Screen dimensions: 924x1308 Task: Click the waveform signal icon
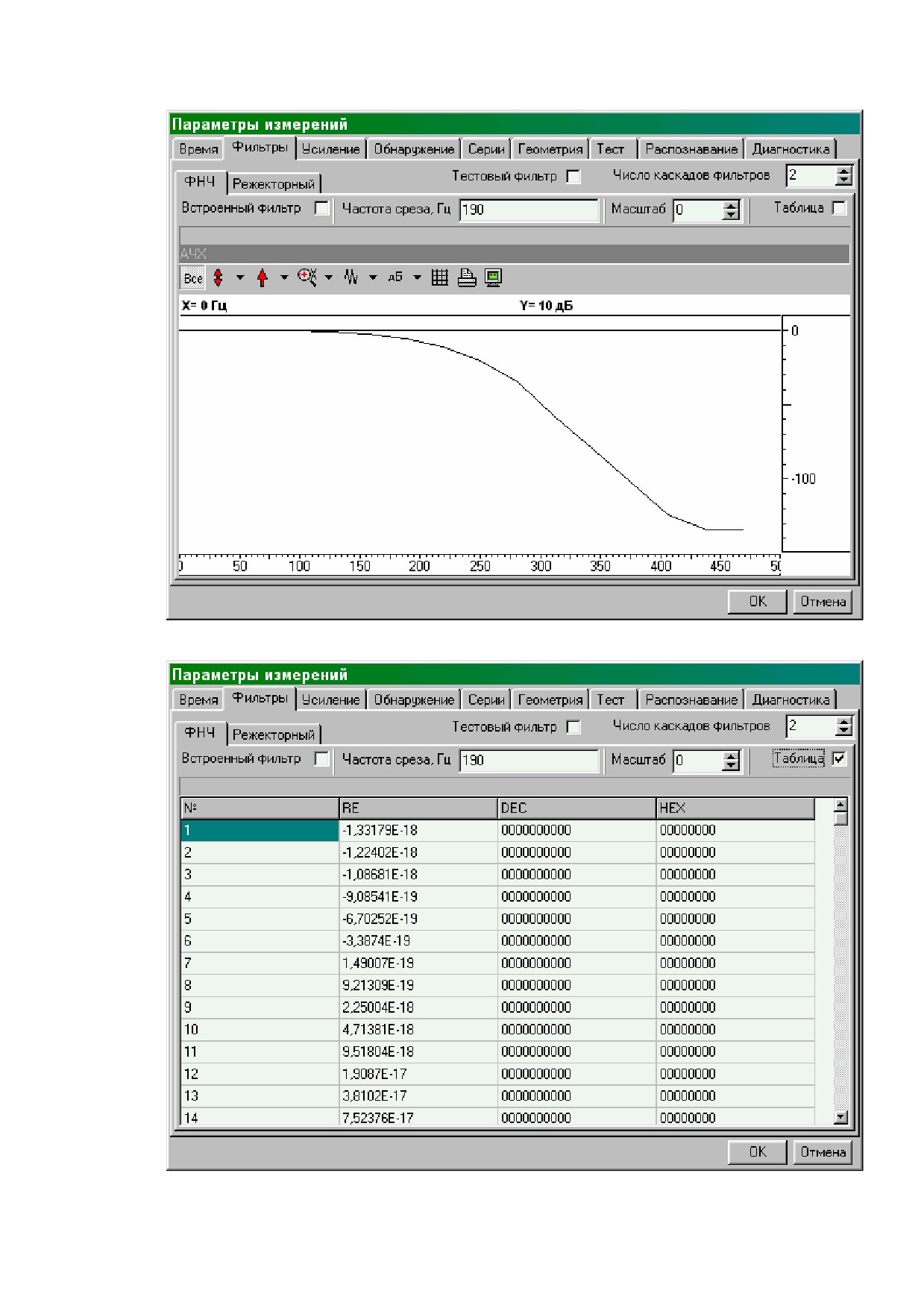[x=351, y=277]
